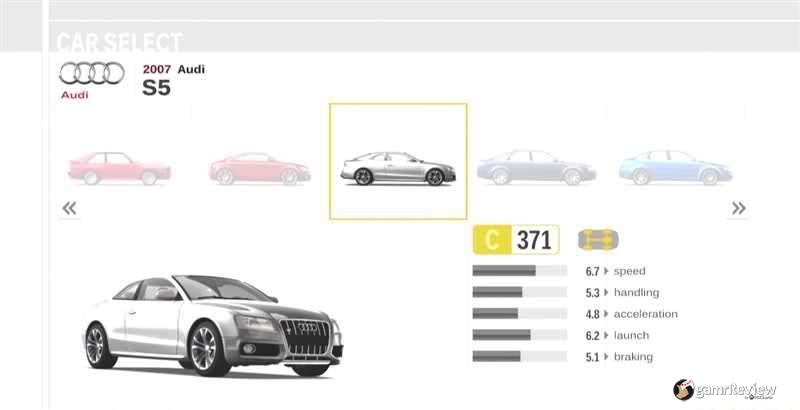Select the grey sedan car thumbnail

tap(536, 167)
